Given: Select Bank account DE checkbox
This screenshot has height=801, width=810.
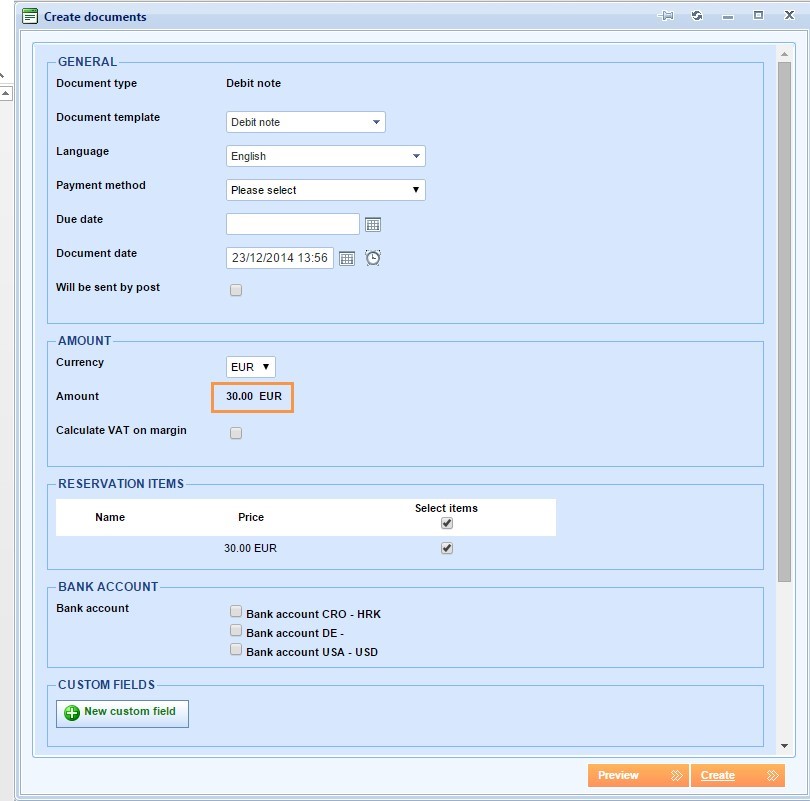Looking at the screenshot, I should coord(236,630).
